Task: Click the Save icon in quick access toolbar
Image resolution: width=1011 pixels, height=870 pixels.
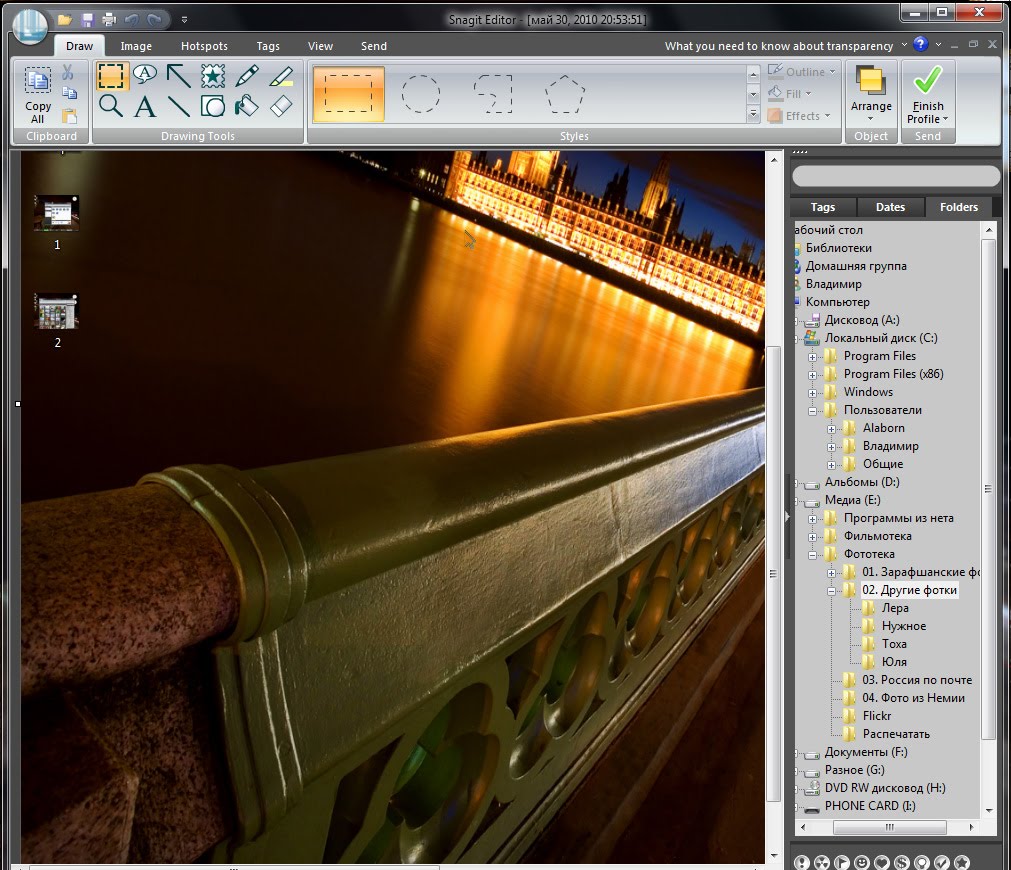Action: coord(87,19)
